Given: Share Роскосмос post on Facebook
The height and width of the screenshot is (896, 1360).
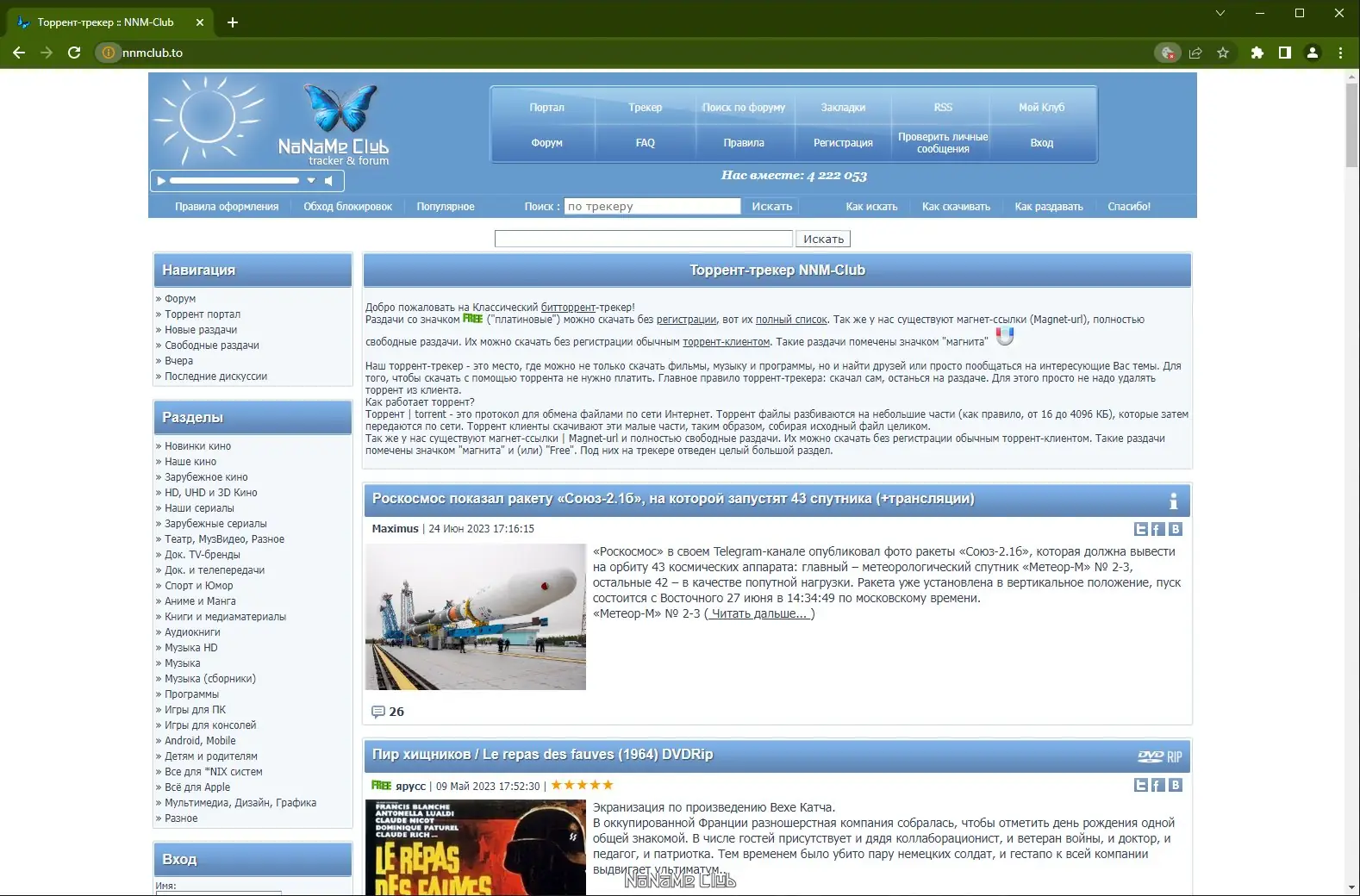Looking at the screenshot, I should point(1157,529).
